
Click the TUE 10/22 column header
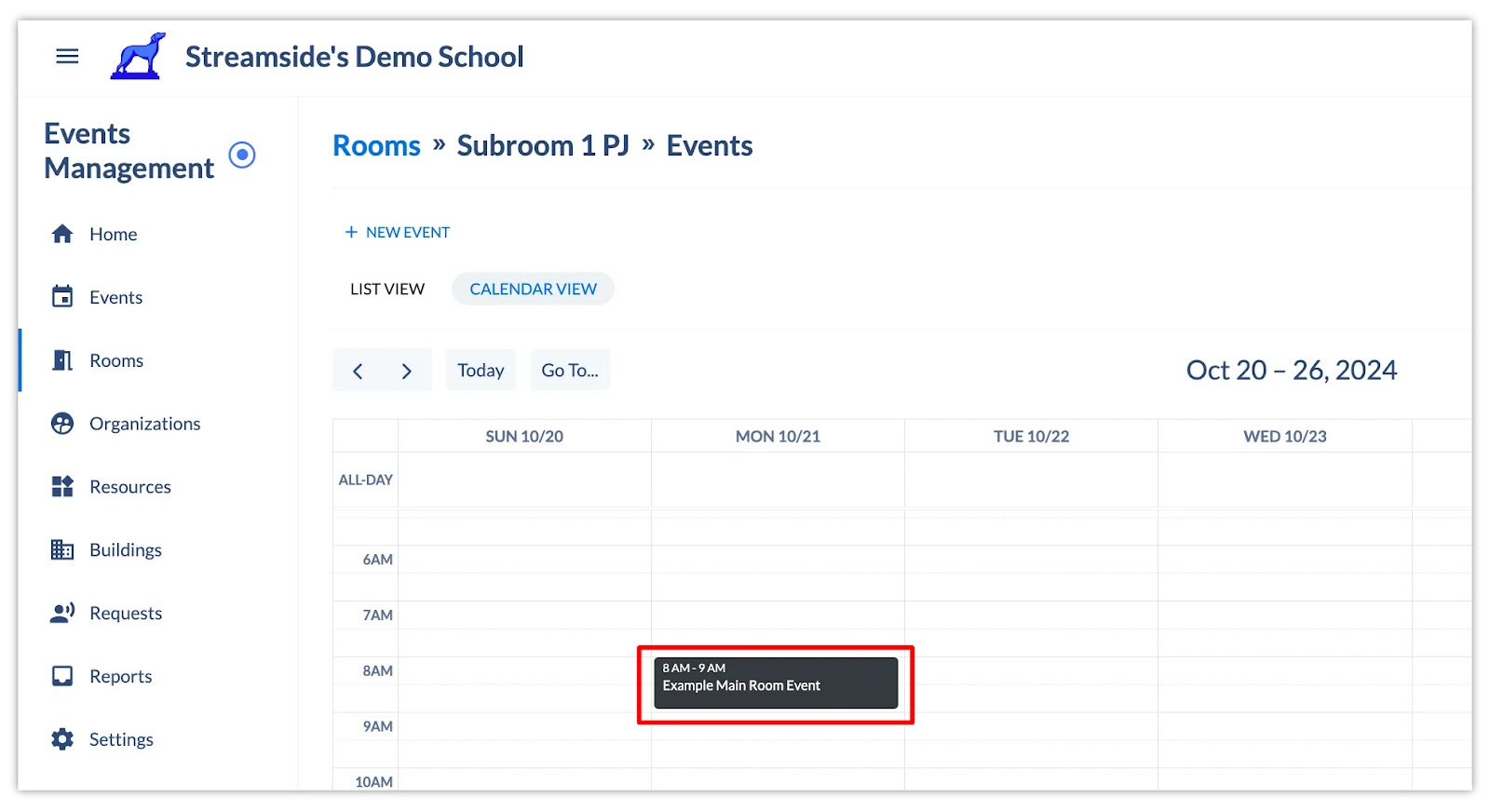tap(1031, 437)
